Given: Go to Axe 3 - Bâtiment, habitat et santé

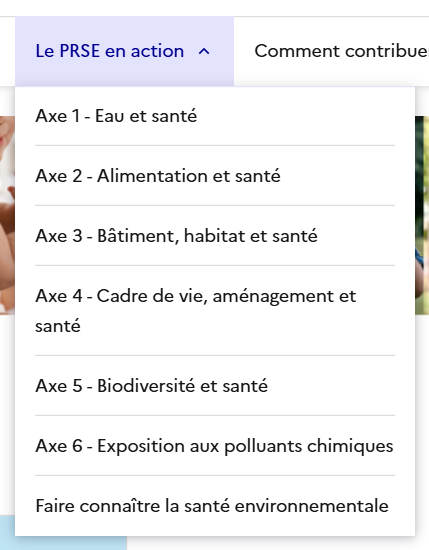Looking at the screenshot, I should [x=215, y=235].
